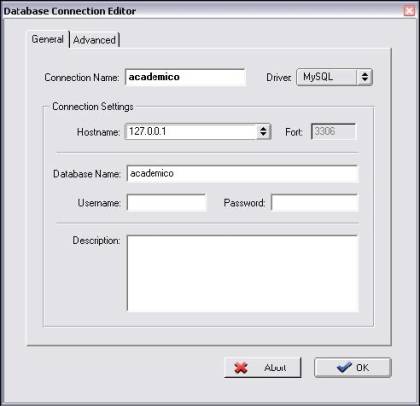Click inside the Description text area

tap(242, 274)
